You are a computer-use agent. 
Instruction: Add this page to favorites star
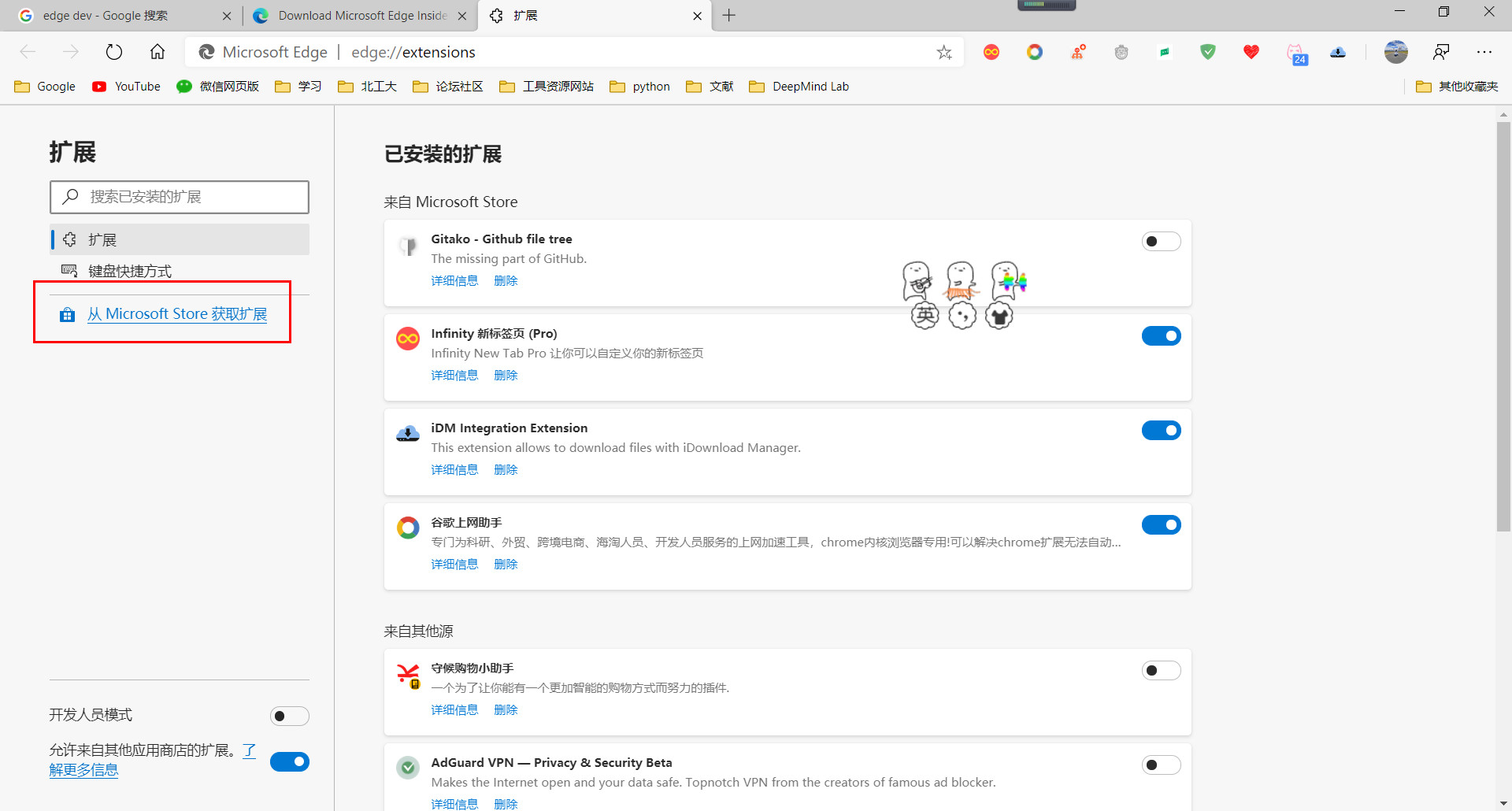[944, 52]
